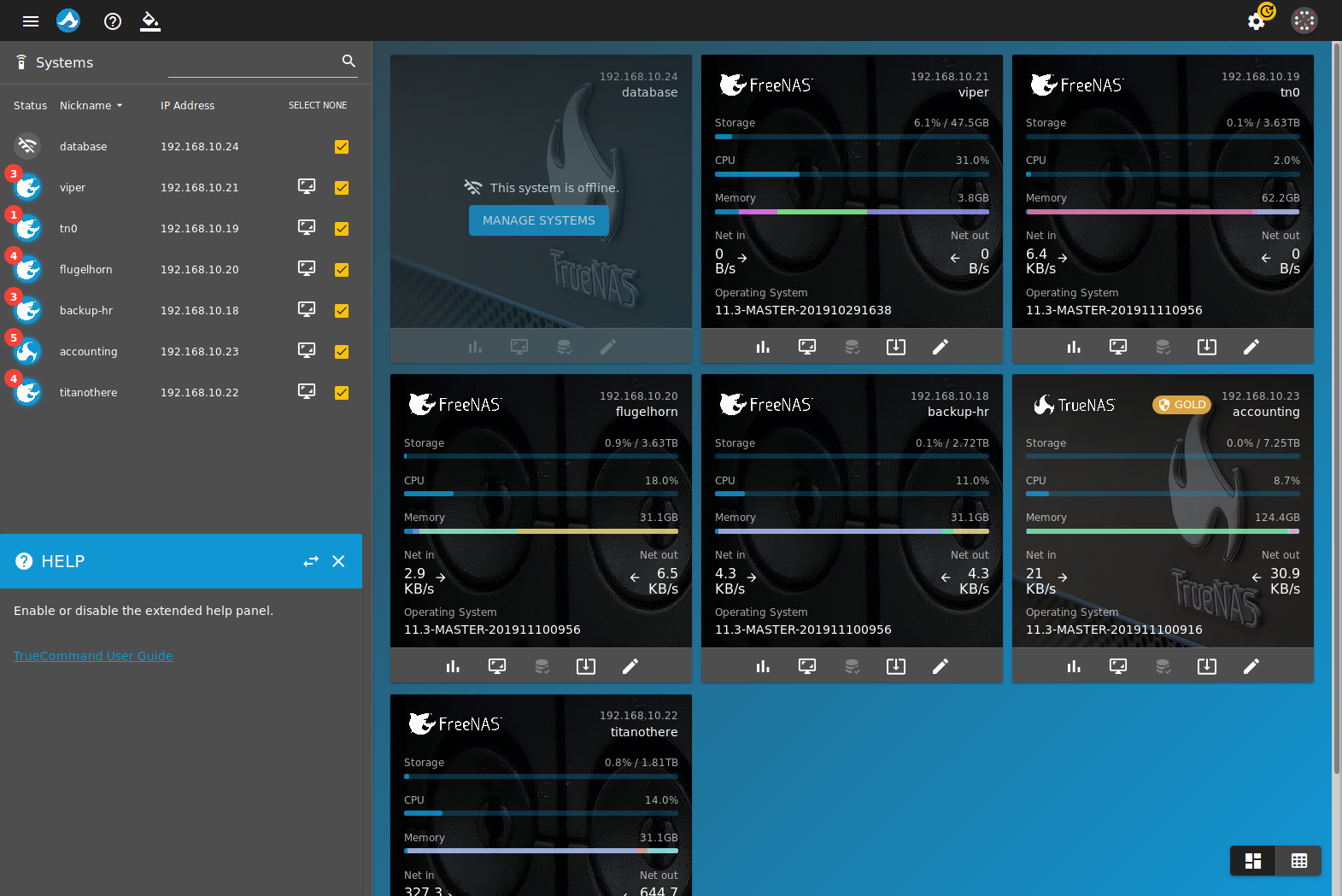1342x896 pixels.
Task: Uncheck the database system checkbox
Action: (x=342, y=147)
